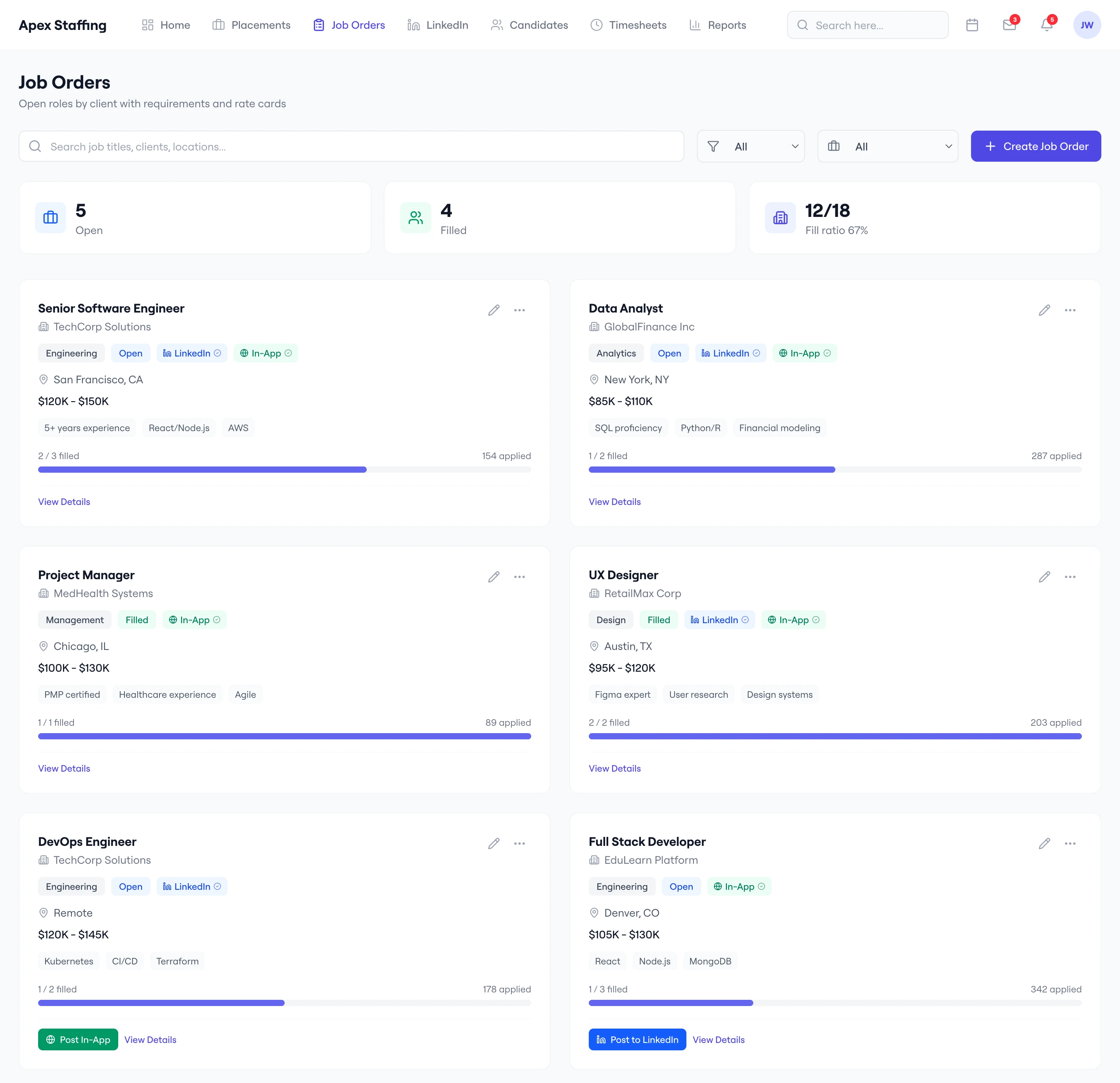Image resolution: width=1120 pixels, height=1083 pixels.
Task: Click LinkedIn badge on Senior Software Engineer
Action: pos(191,353)
